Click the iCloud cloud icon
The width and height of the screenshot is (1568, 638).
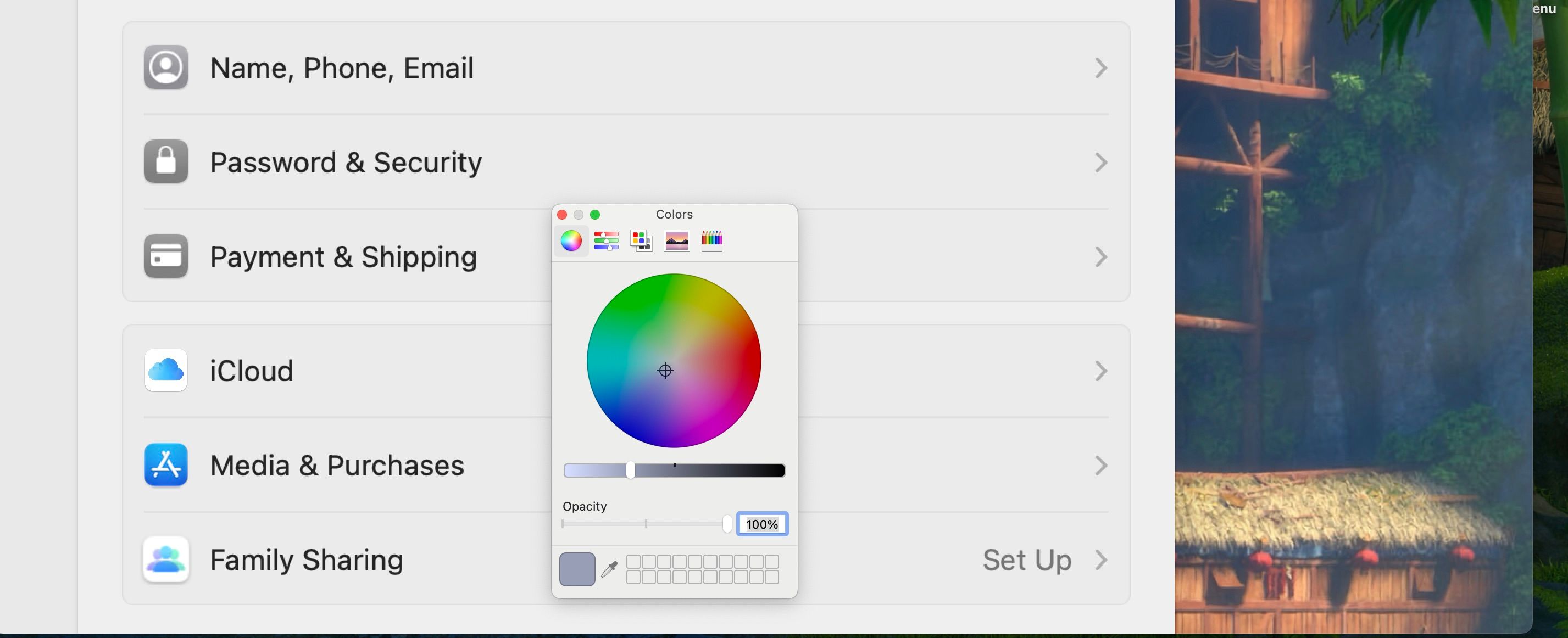pyautogui.click(x=165, y=371)
